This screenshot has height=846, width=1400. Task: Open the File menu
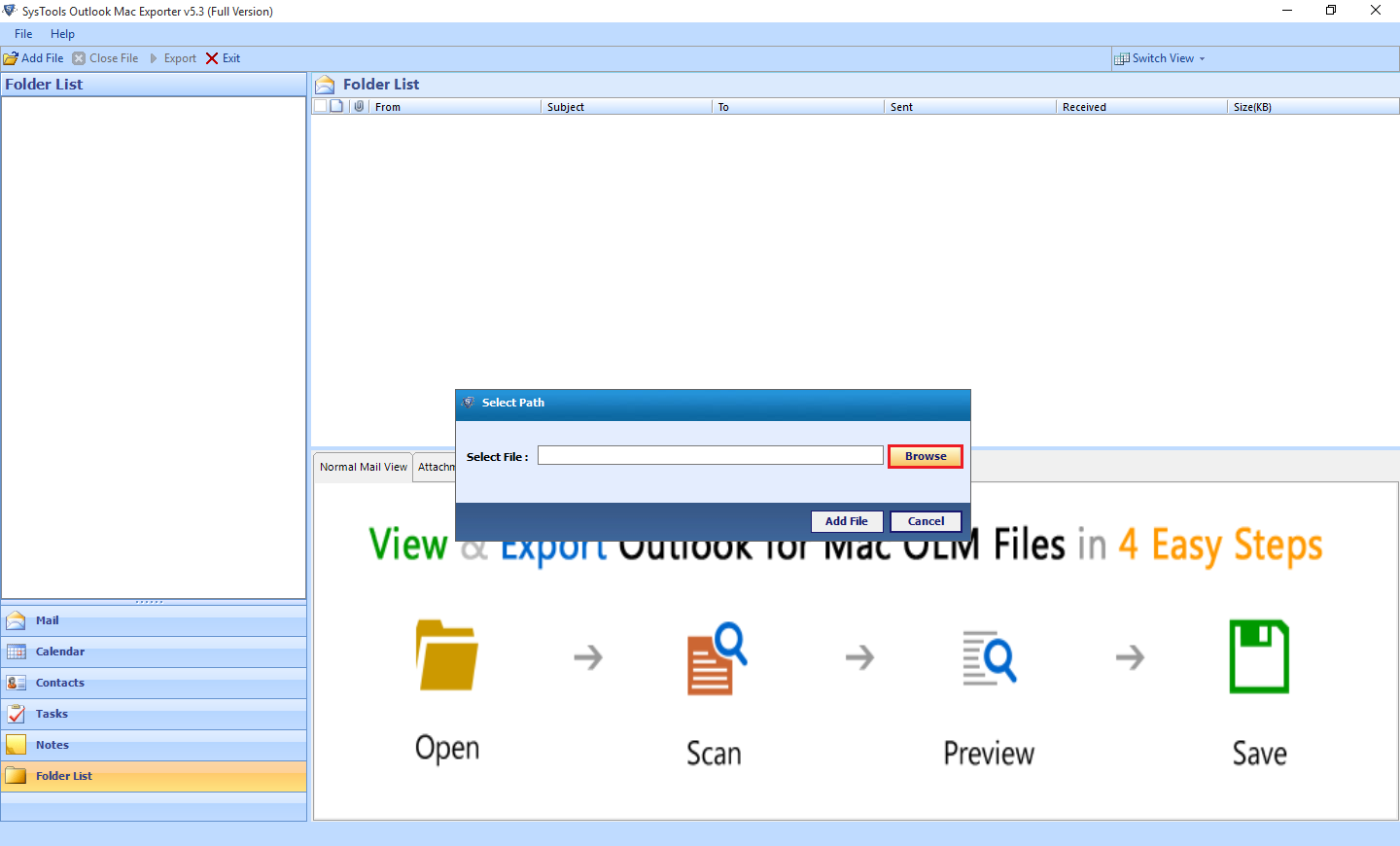(x=23, y=34)
